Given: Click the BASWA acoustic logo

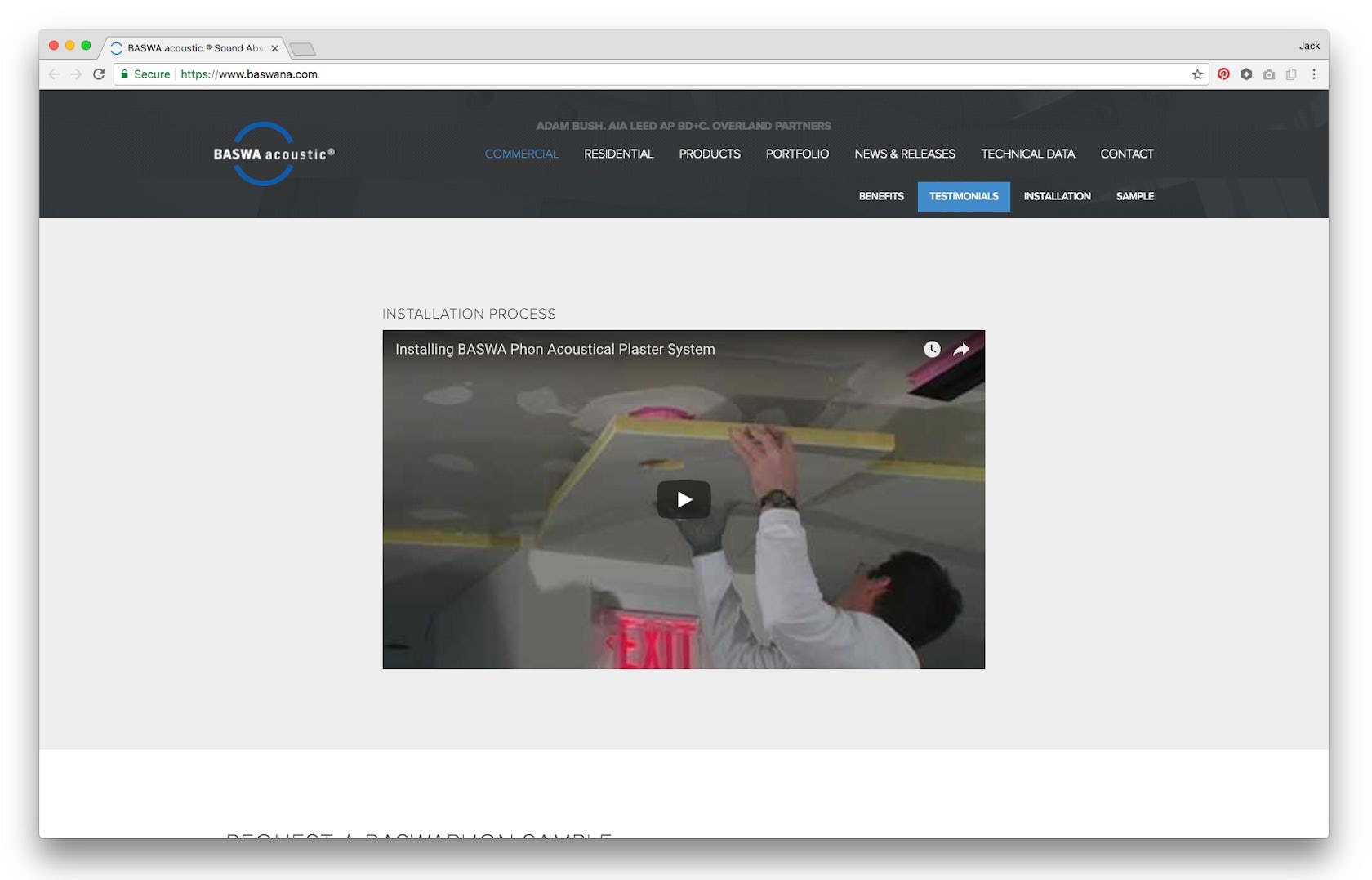Looking at the screenshot, I should pos(274,154).
